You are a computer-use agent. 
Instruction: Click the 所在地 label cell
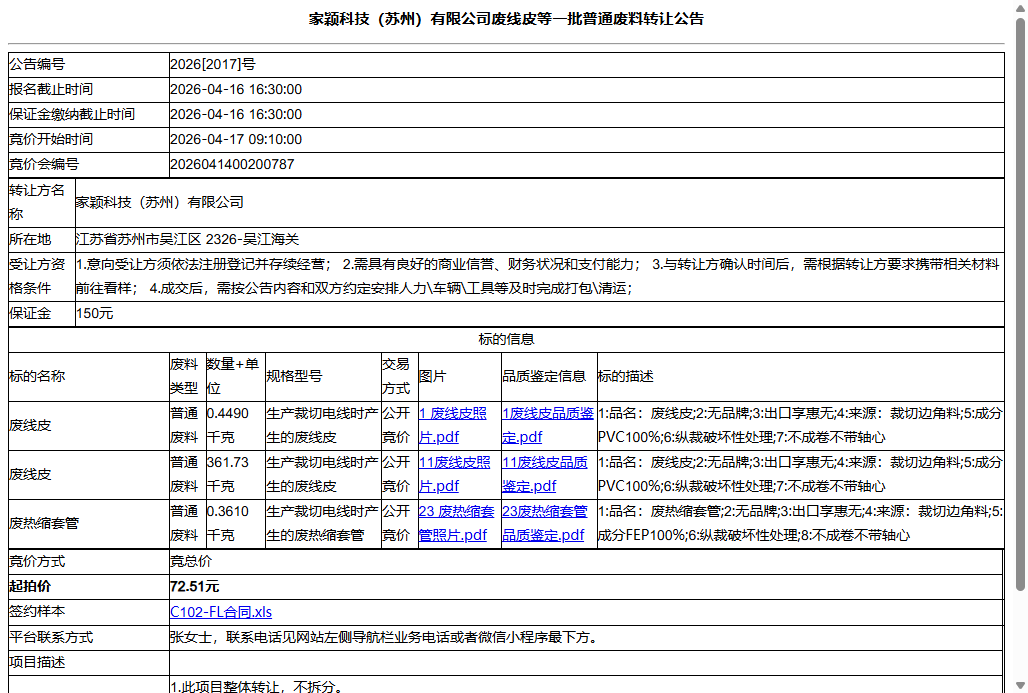click(x=41, y=239)
